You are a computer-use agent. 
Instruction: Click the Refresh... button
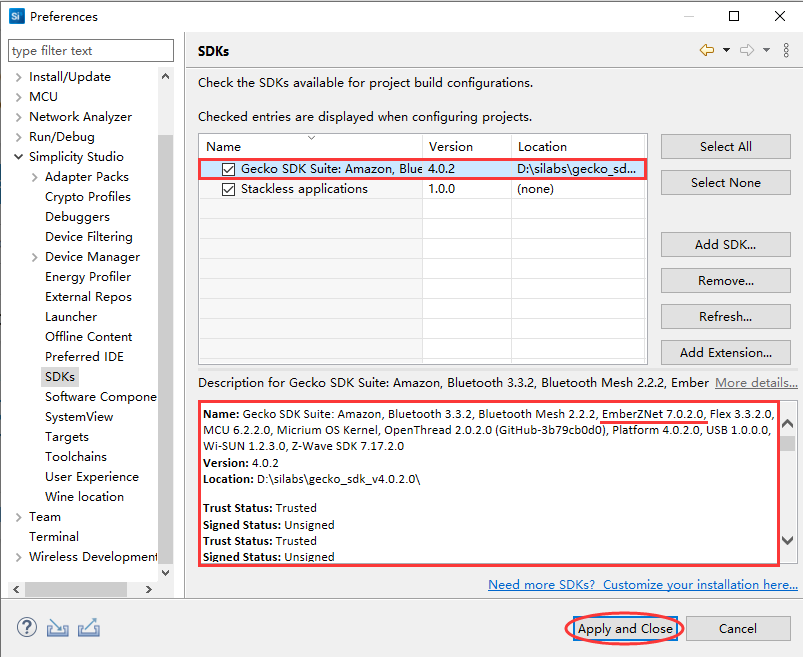coord(725,316)
